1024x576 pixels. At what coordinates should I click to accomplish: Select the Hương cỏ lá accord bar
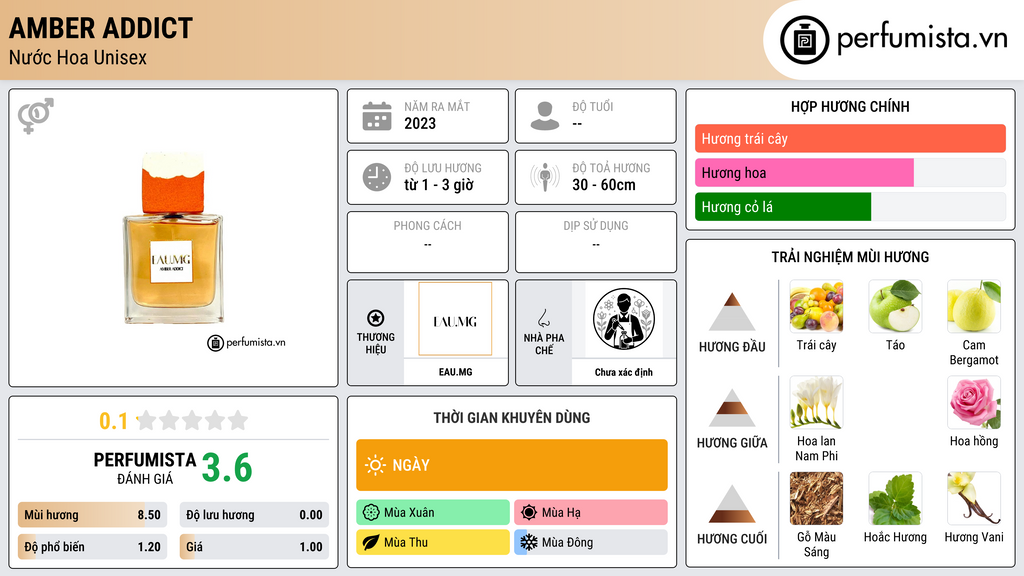[x=850, y=206]
